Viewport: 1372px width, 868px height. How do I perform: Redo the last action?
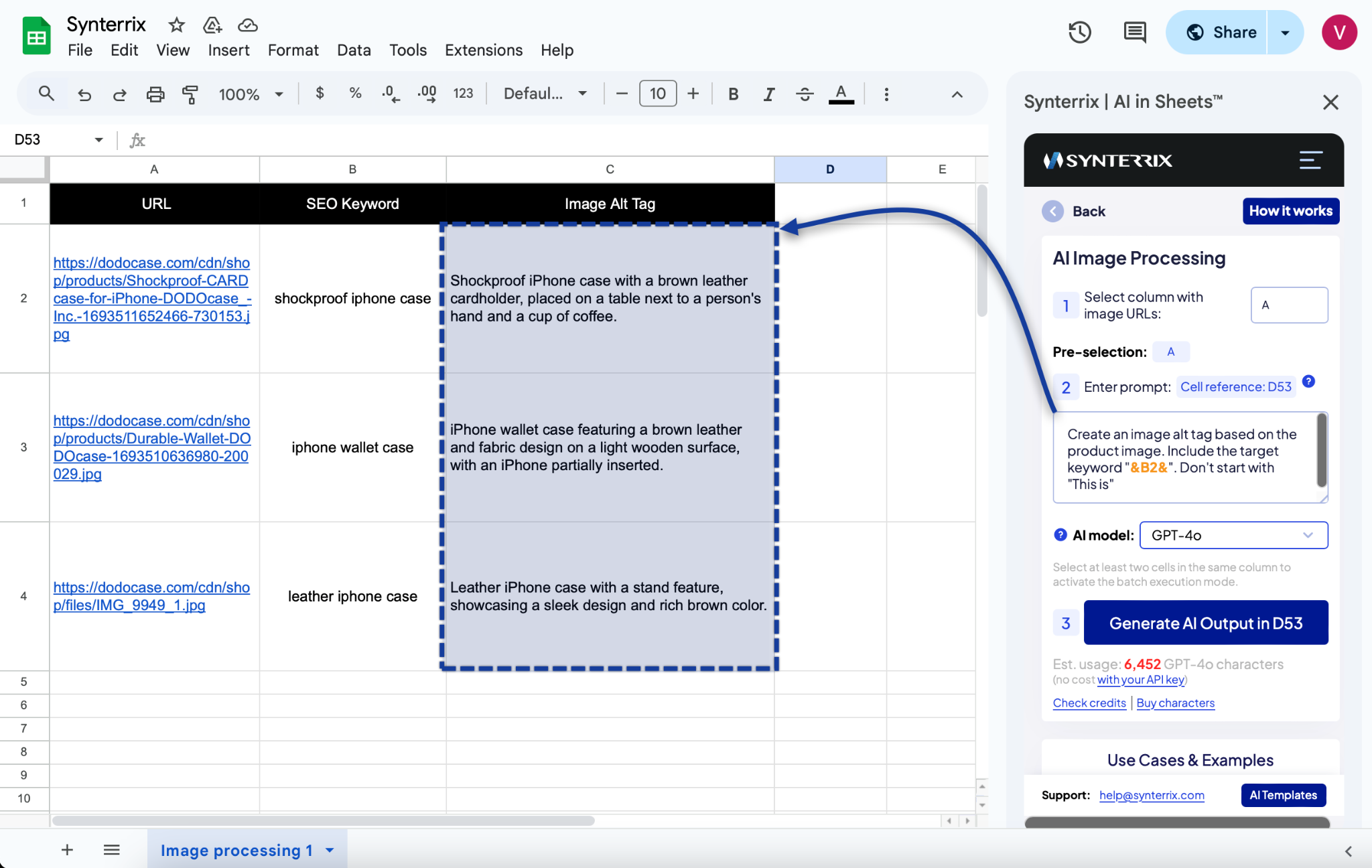(x=120, y=94)
